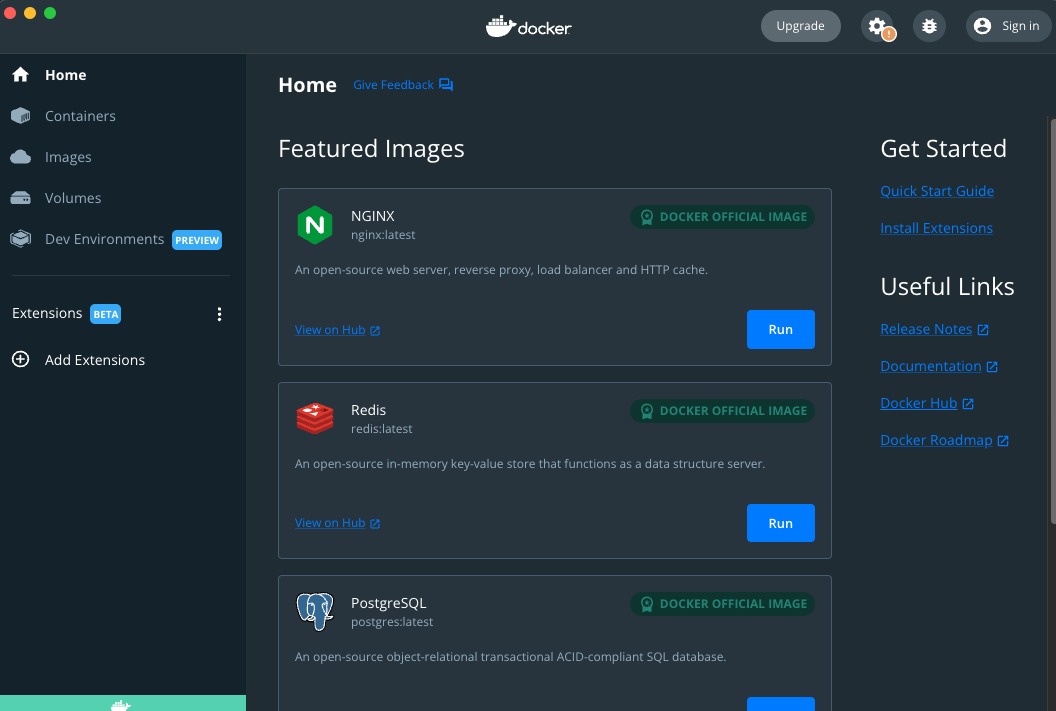Click the PREVIEW badge beside Dev Environments

197,240
